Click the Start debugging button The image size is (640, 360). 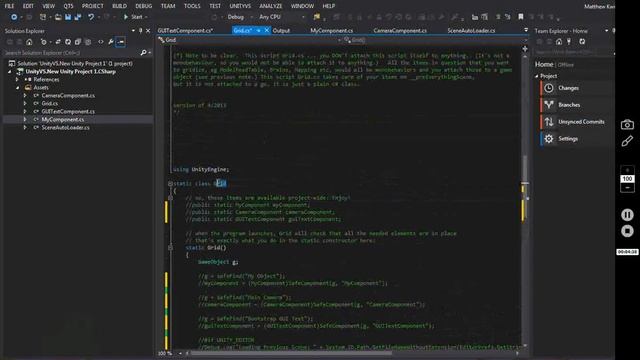(x=133, y=17)
